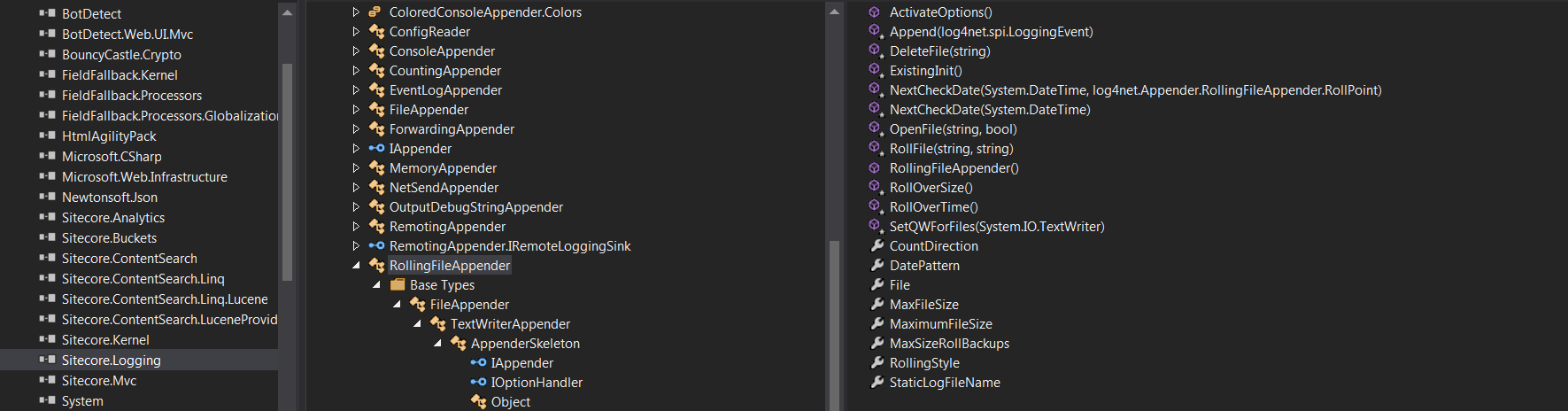
Task: Click the property icon beside StaticLogFileName
Action: [x=877, y=383]
